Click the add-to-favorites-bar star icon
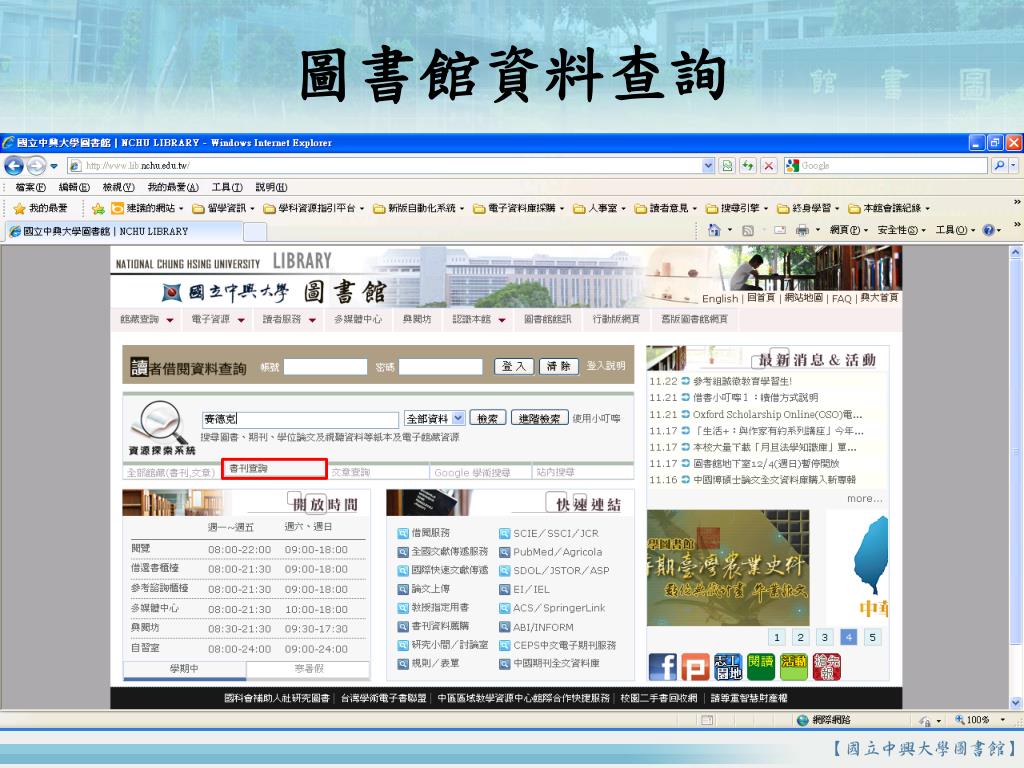Screen dimensions: 1024x768 [x=98, y=208]
